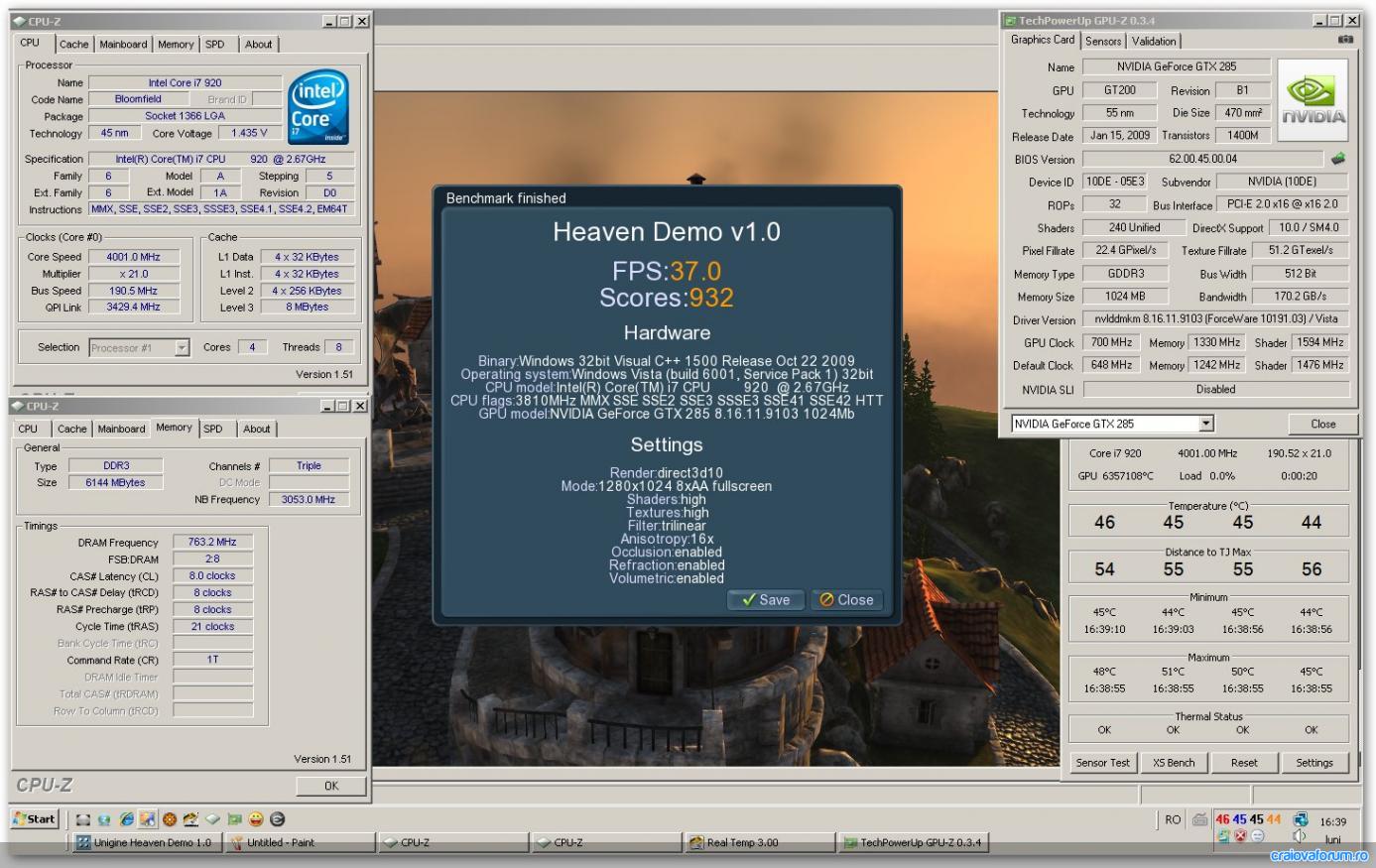Click the red 46 temperature tray icon
Image resolution: width=1376 pixels, height=868 pixels.
tap(1222, 819)
